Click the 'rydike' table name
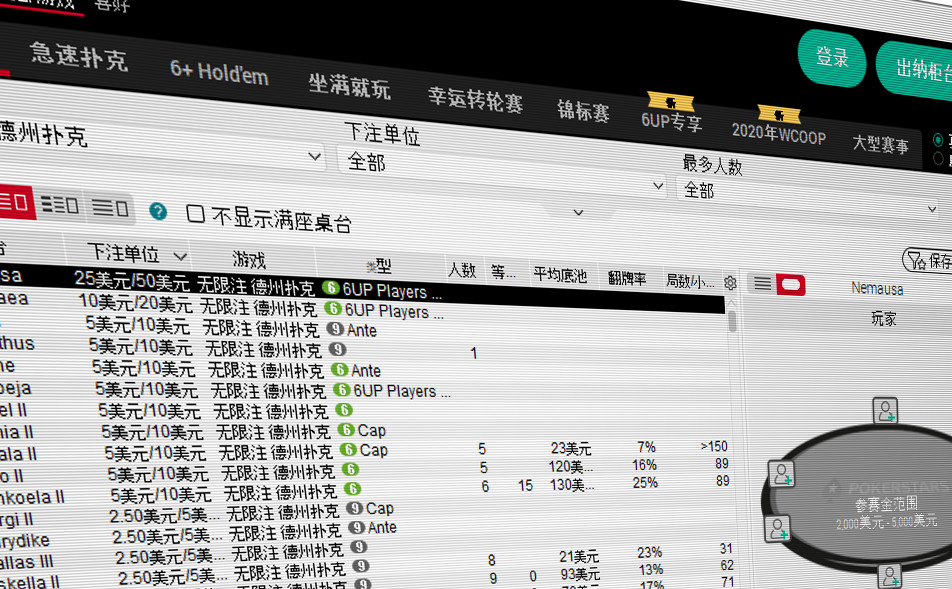Viewport: 952px width, 589px height. [x=25, y=540]
